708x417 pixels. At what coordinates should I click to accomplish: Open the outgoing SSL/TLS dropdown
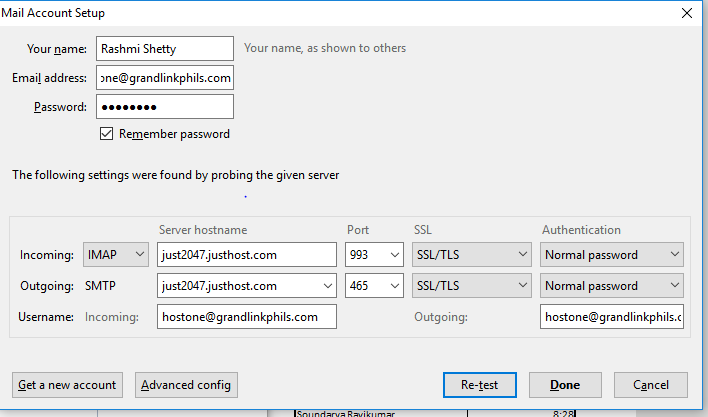pyautogui.click(x=471, y=286)
